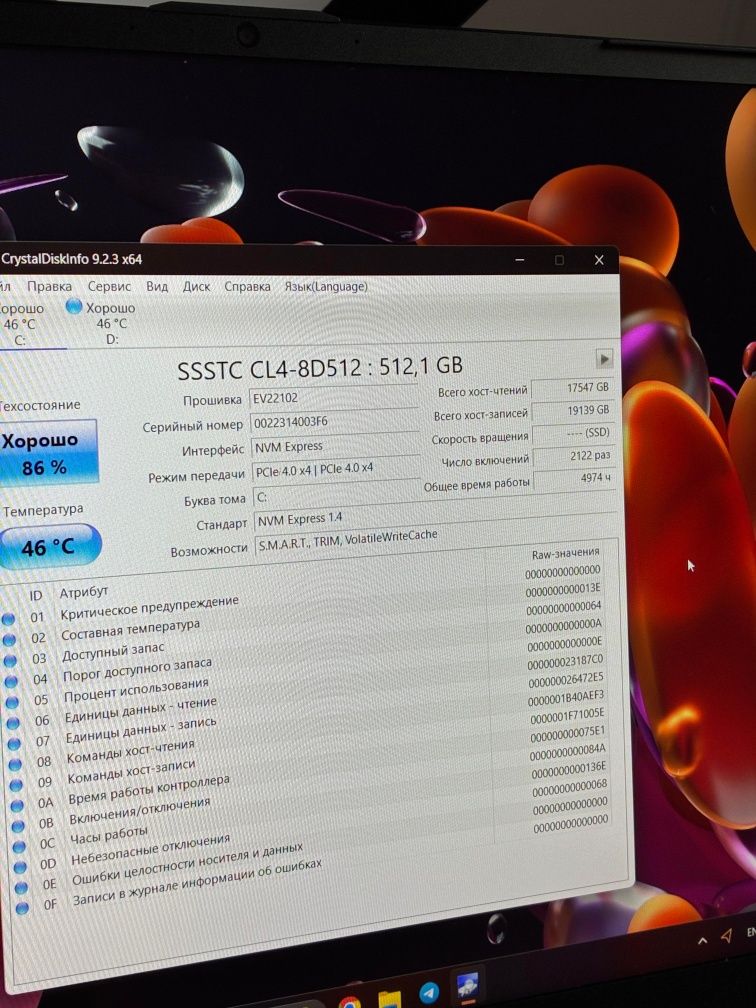Screen dimensions: 756x1008
Task: Click status circle of row 02 Составная температура
Action: 10,640
